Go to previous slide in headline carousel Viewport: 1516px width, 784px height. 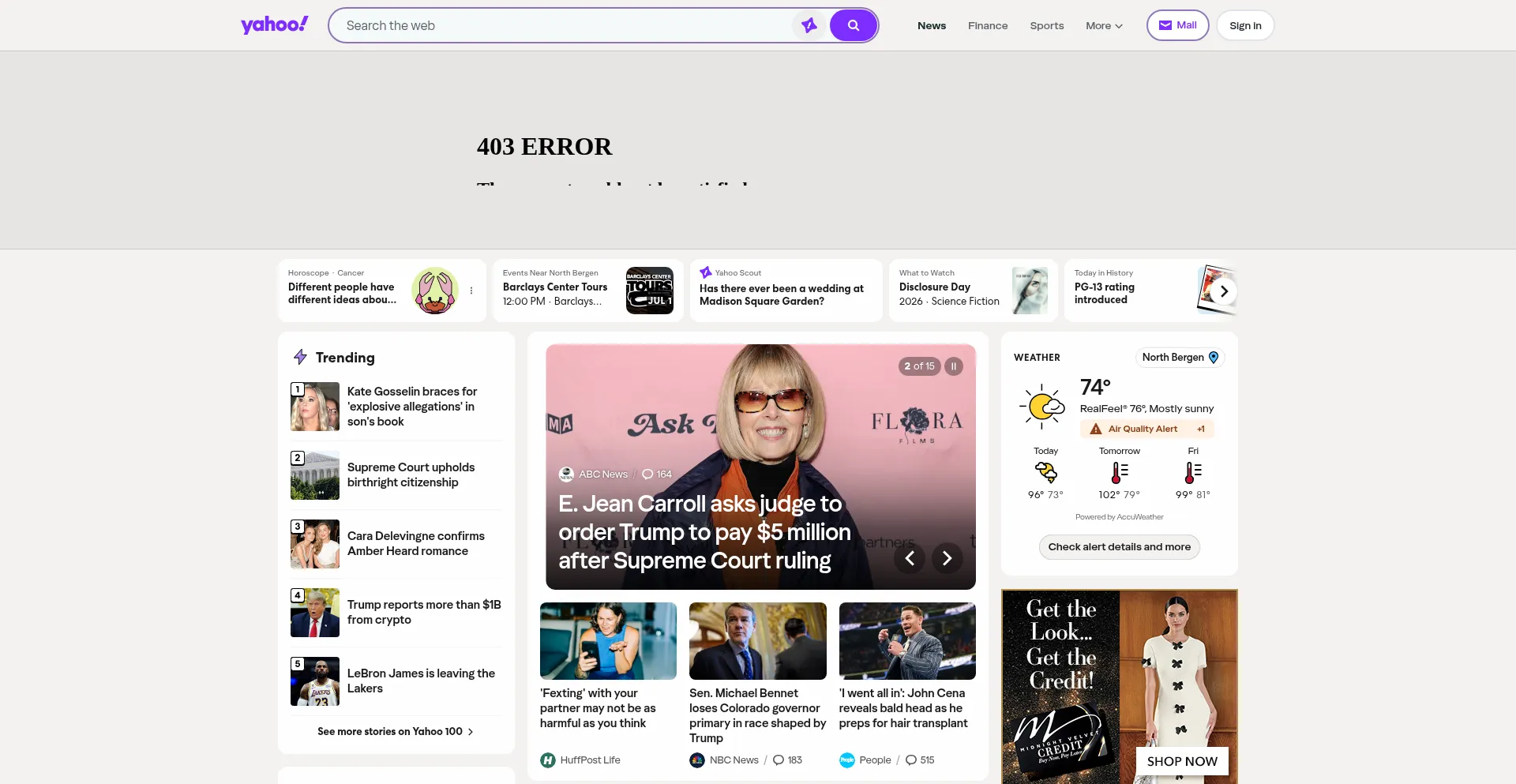click(x=910, y=558)
